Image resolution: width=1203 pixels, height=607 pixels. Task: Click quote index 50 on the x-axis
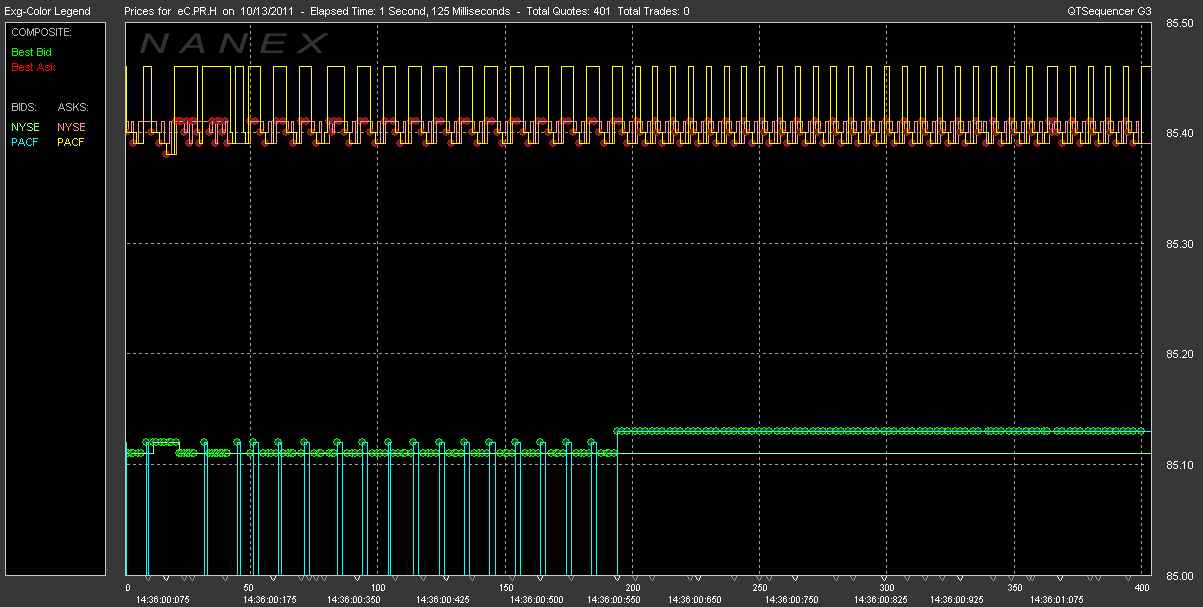[x=250, y=588]
